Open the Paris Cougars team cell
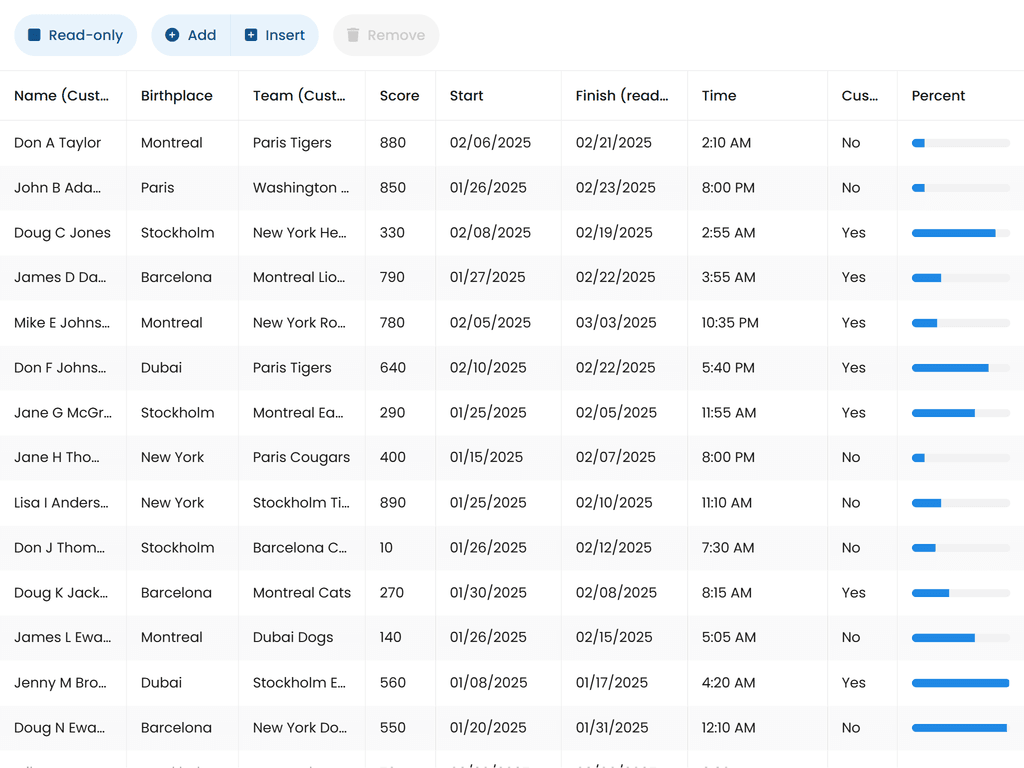 pyautogui.click(x=301, y=458)
